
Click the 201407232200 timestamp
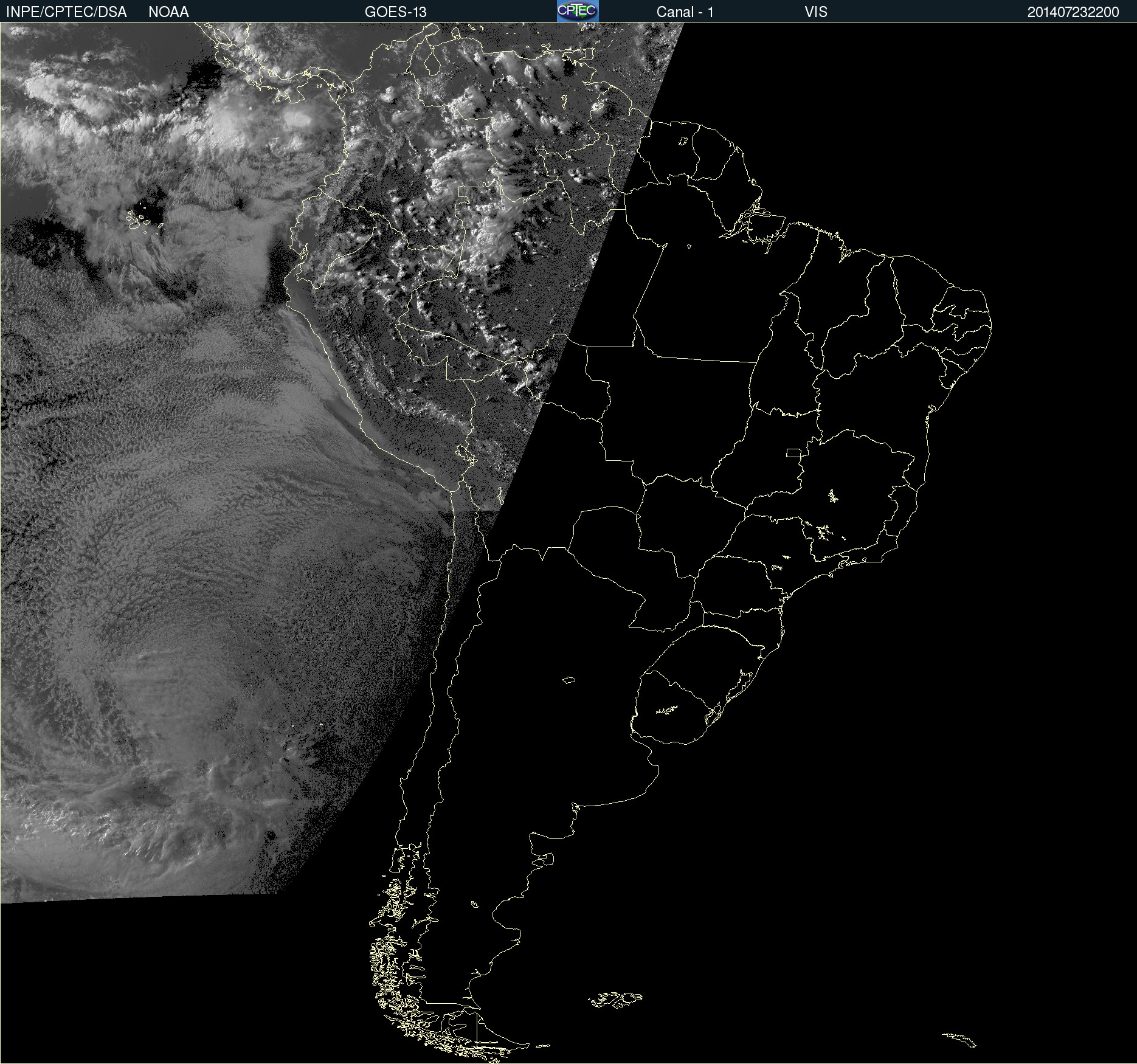click(1073, 12)
